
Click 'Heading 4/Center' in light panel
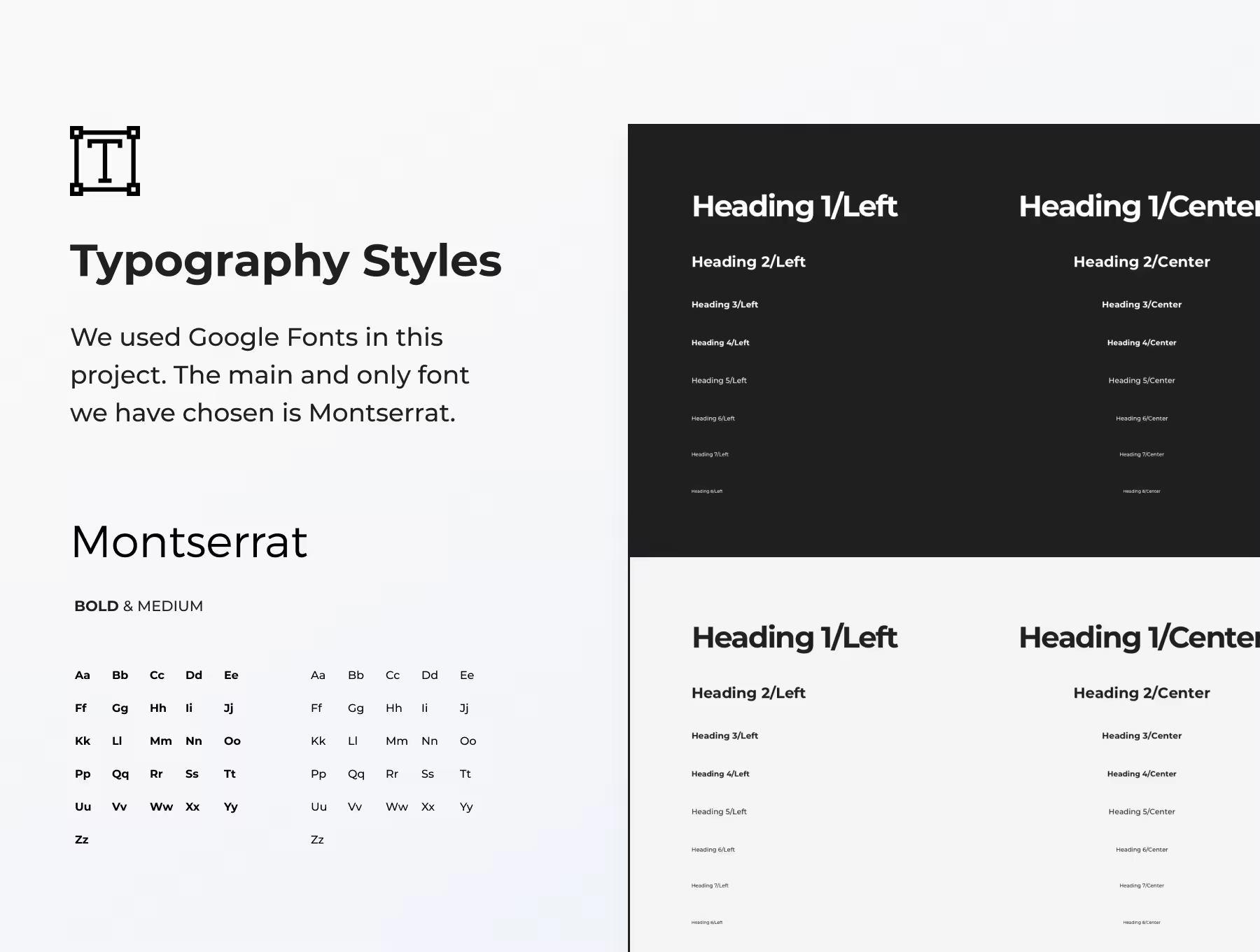tap(1142, 774)
